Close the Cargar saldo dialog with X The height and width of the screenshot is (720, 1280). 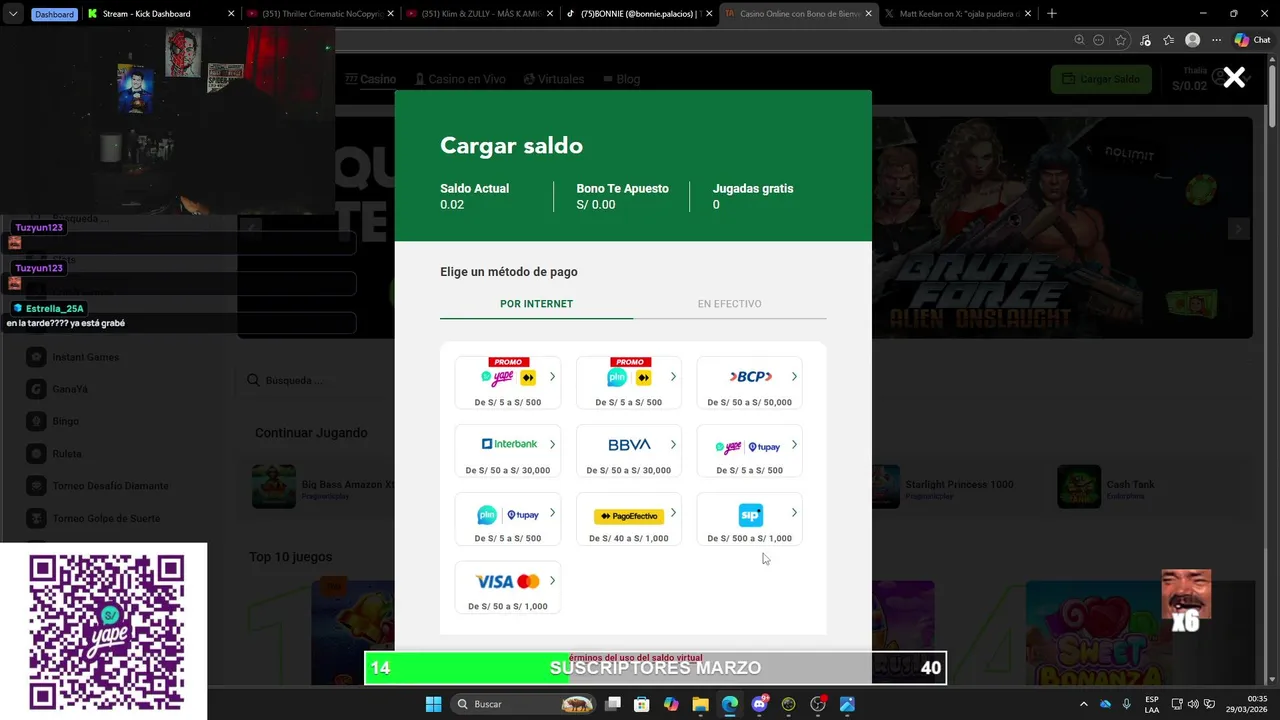1234,78
